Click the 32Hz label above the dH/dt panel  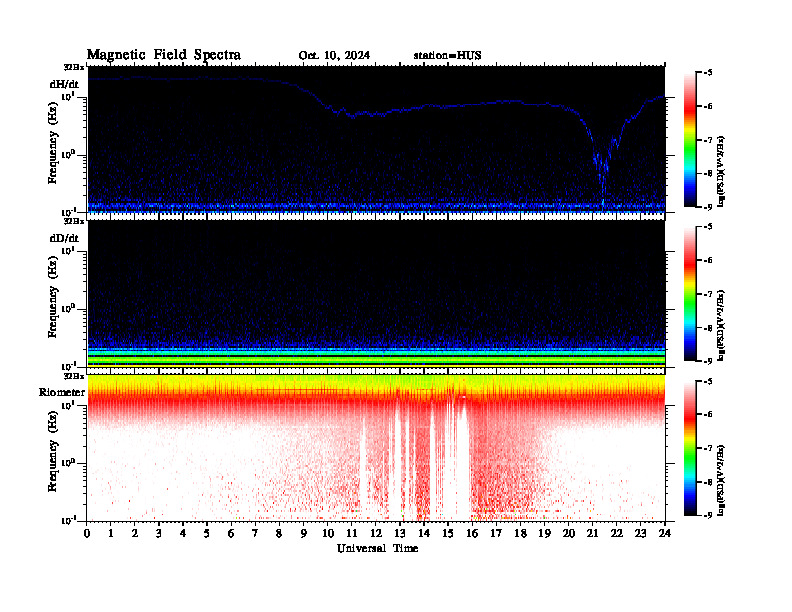click(74, 67)
